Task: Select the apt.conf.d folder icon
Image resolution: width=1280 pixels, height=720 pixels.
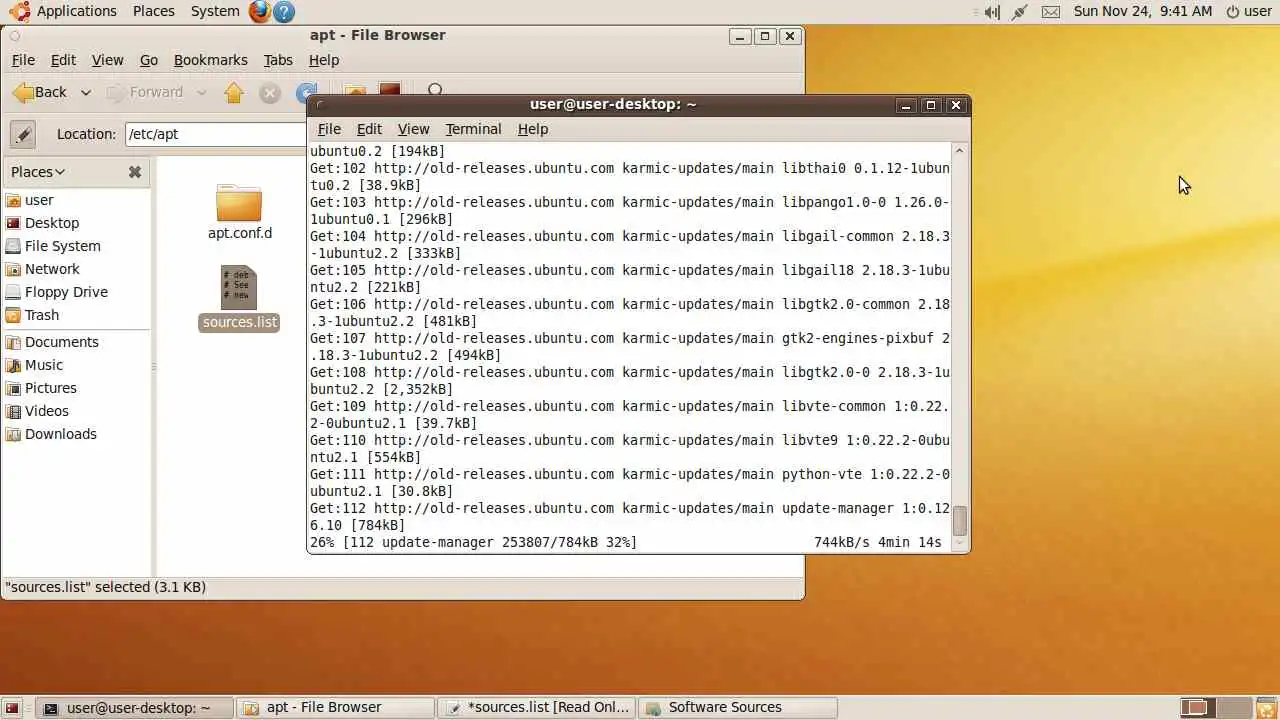Action: pos(239,203)
